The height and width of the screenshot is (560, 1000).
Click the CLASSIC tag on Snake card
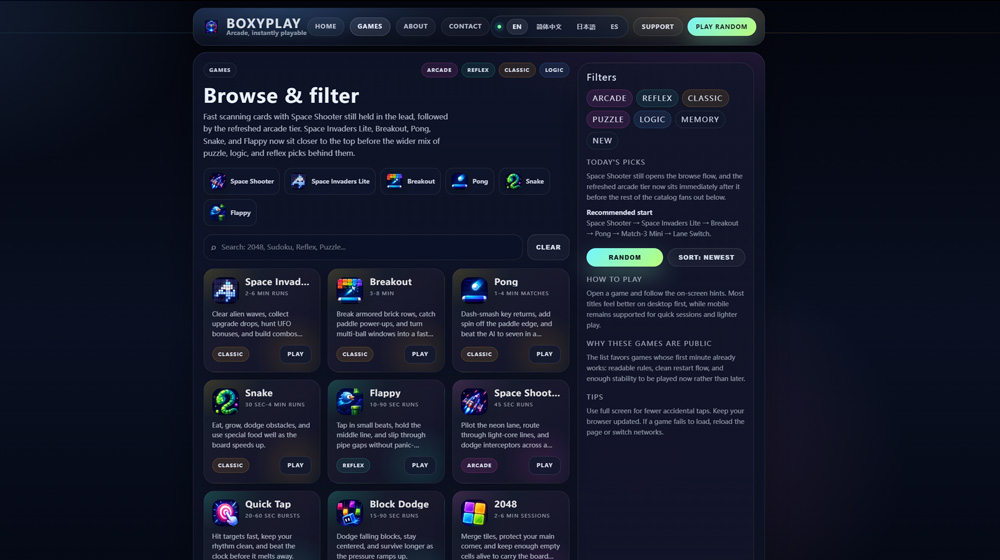pyautogui.click(x=230, y=466)
